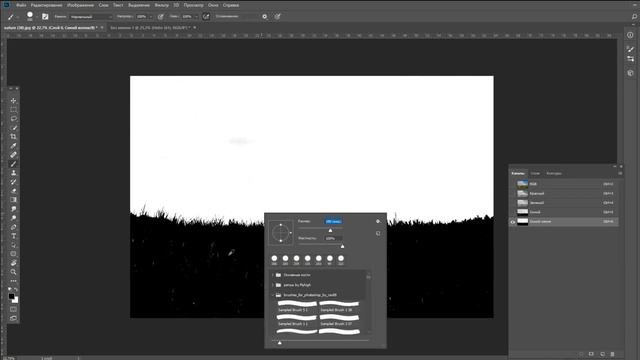The image size is (640, 360).
Task: Select the Move tool
Action: pos(13,100)
